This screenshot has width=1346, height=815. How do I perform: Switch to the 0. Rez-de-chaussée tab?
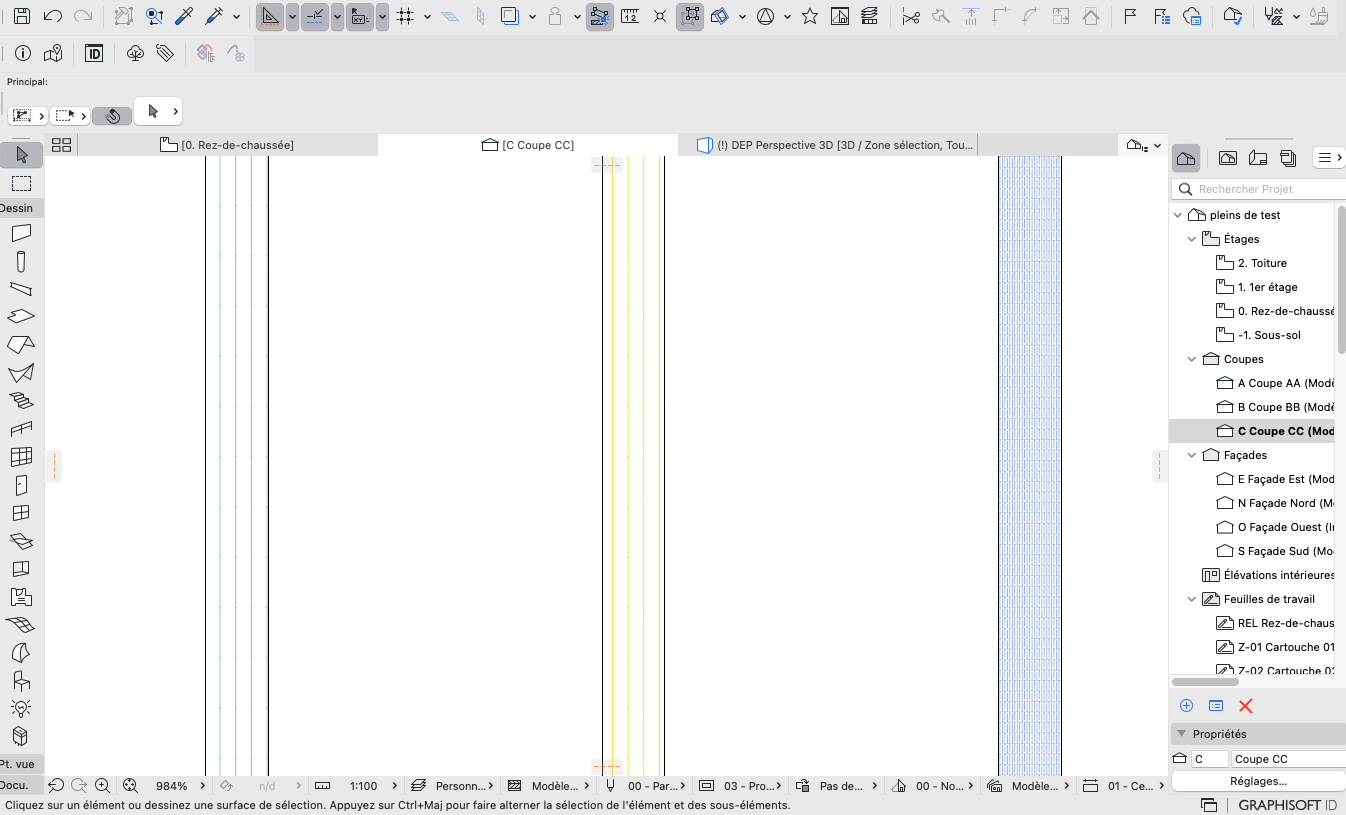pos(227,145)
